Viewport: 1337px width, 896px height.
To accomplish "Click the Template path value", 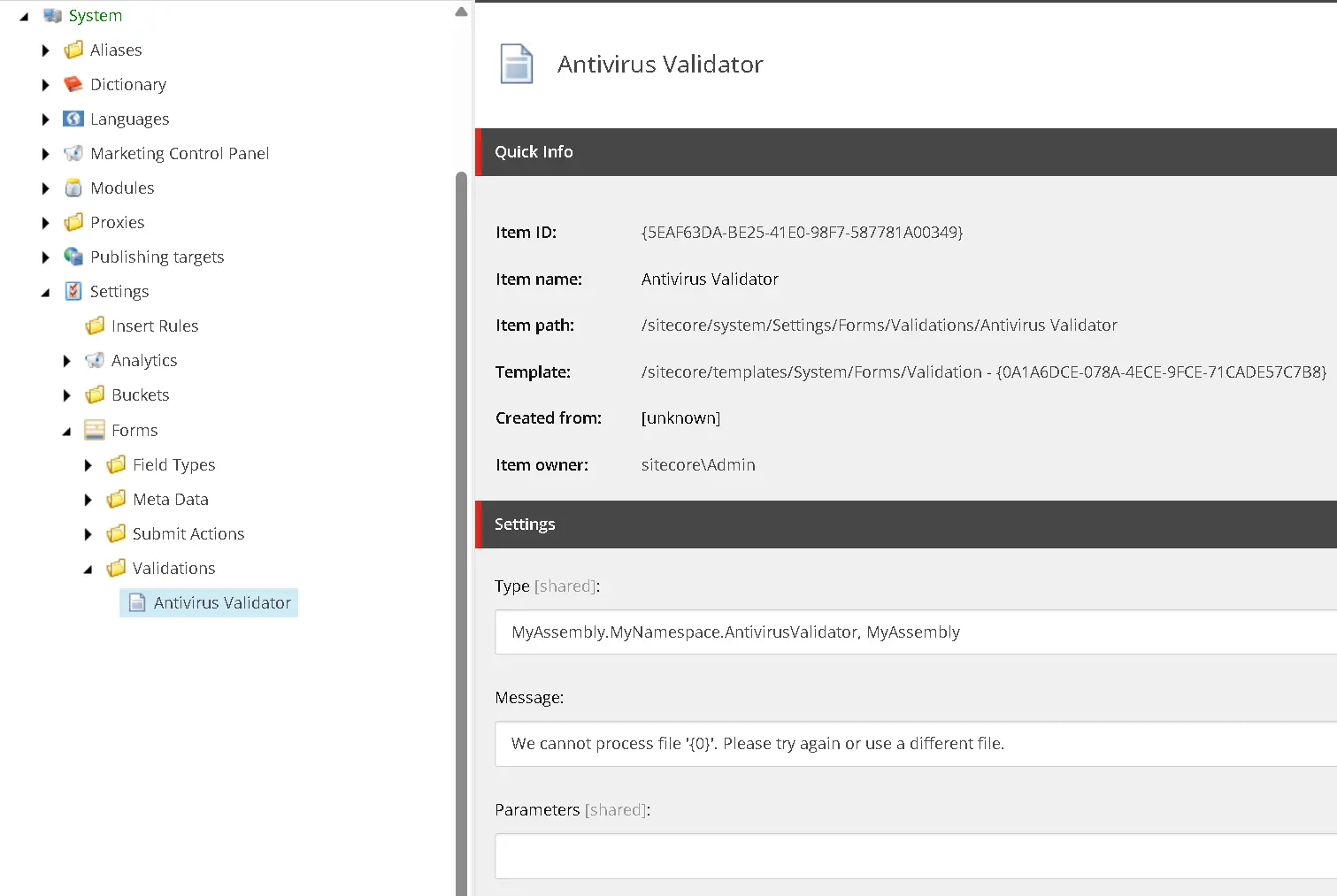I will point(984,372).
